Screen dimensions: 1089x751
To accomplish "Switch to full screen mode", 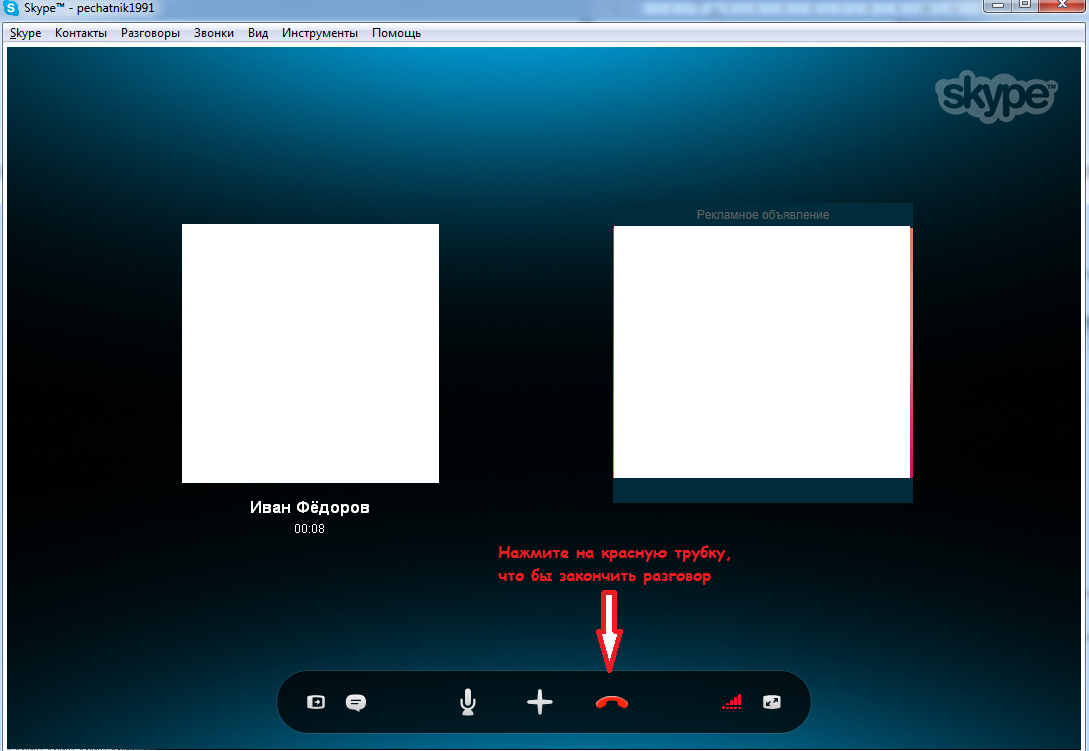I will click(772, 702).
